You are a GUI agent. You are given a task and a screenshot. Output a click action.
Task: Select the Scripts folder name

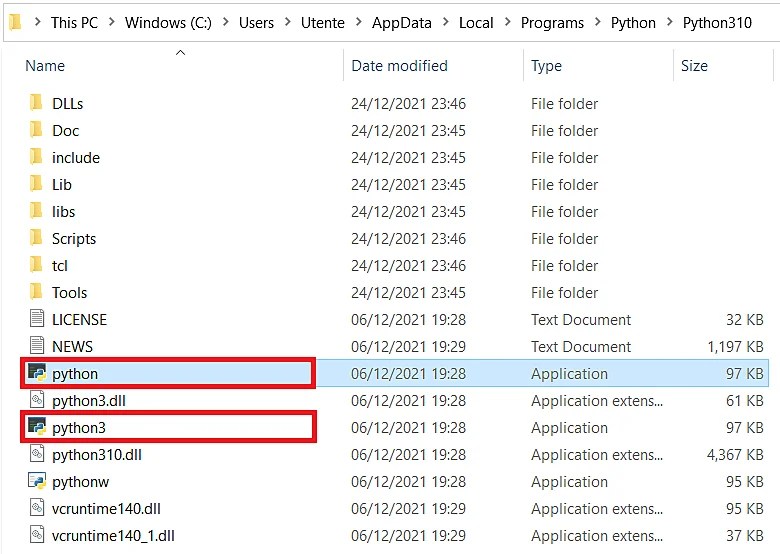click(74, 239)
